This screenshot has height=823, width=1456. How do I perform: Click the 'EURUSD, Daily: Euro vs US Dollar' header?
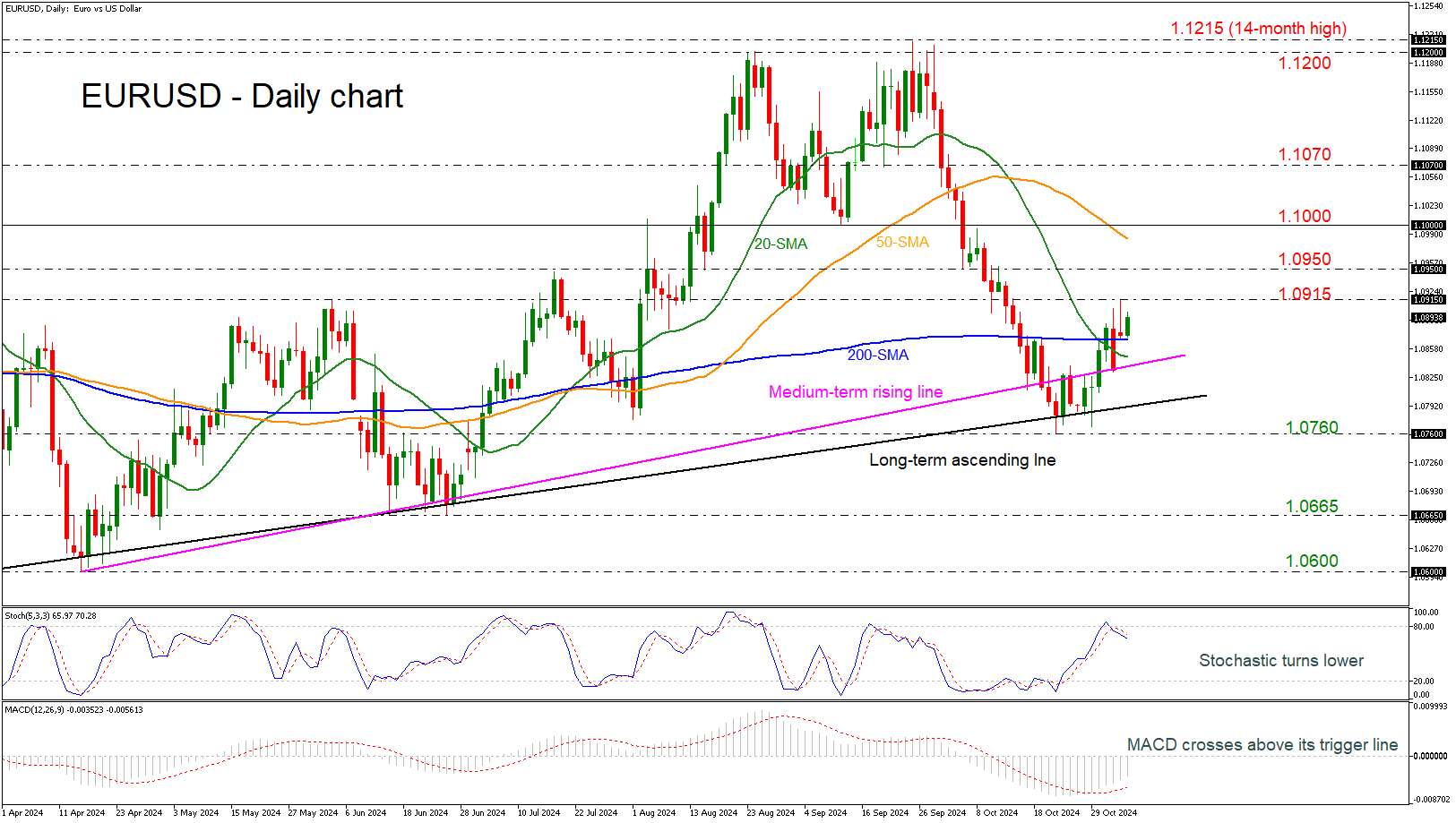[73, 8]
